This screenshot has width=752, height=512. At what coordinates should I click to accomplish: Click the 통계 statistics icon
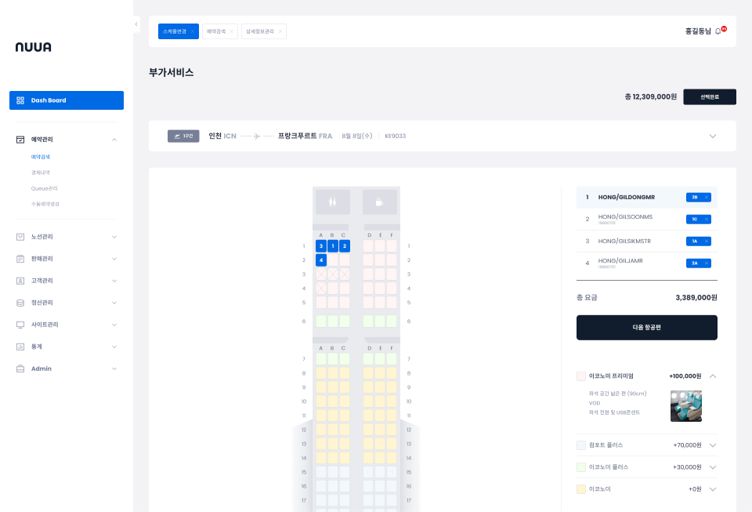pyautogui.click(x=20, y=347)
